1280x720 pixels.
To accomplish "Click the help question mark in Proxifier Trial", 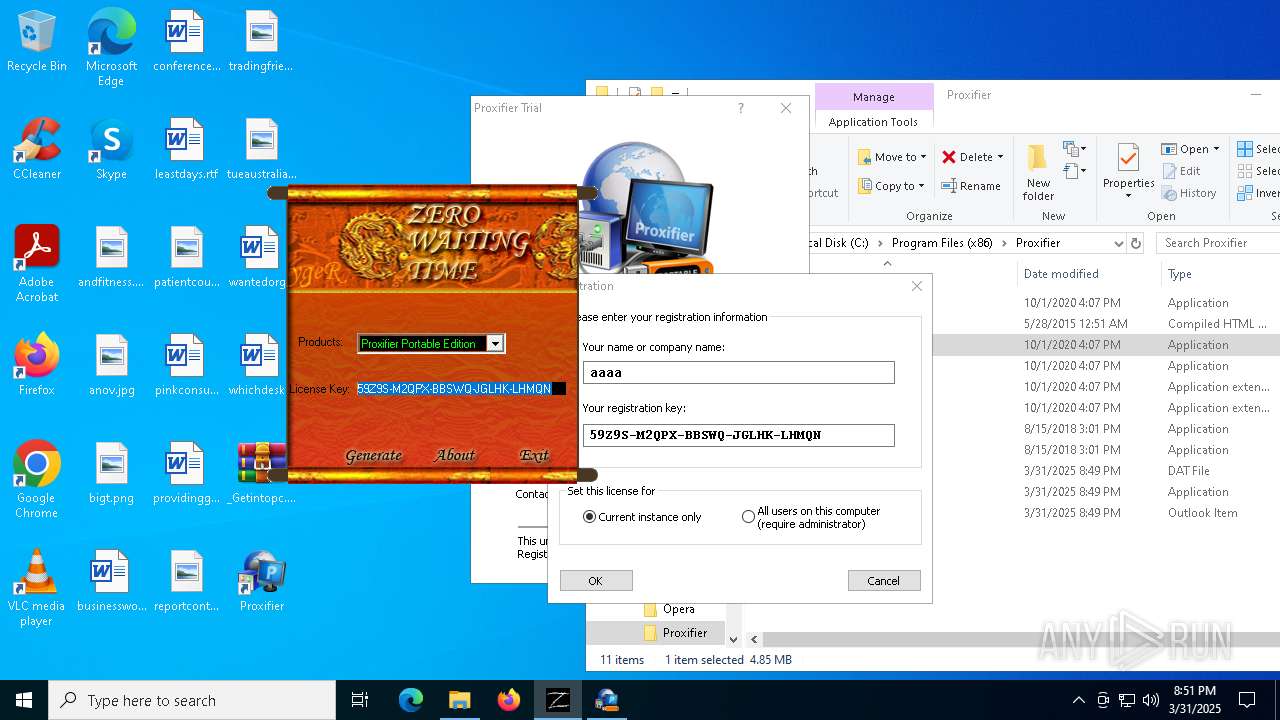I will (x=740, y=108).
